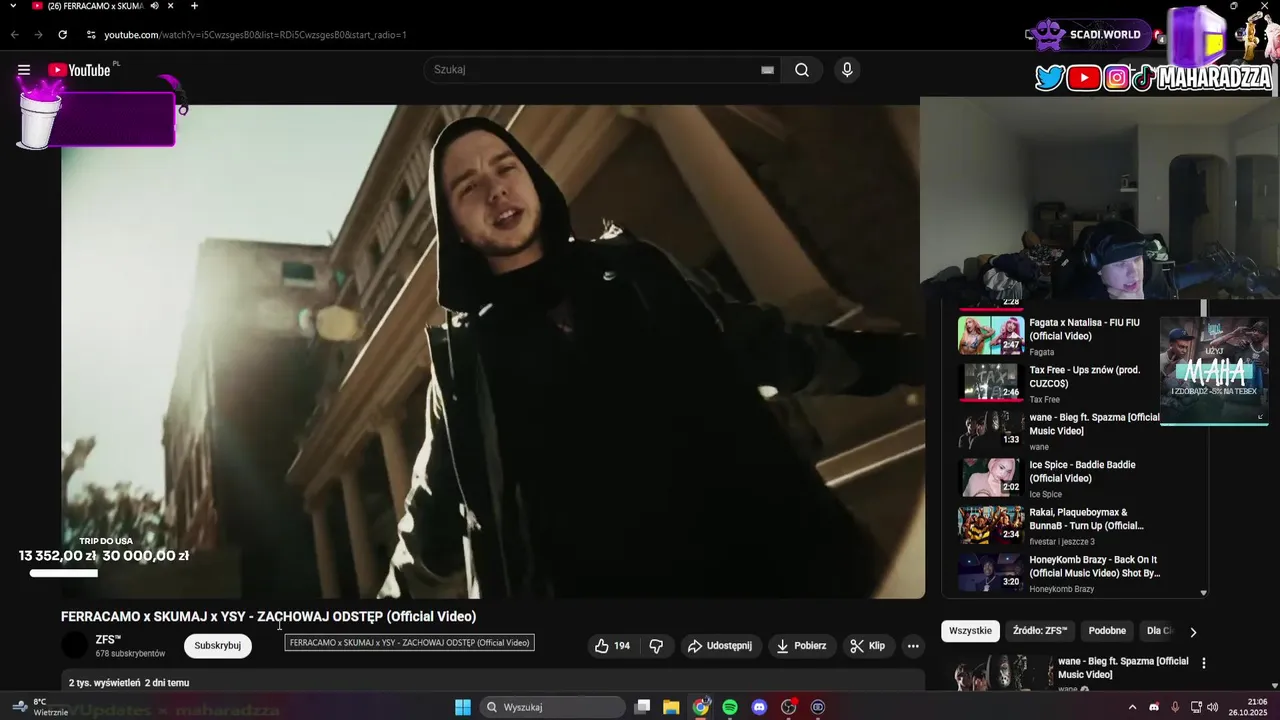1280x720 pixels.
Task: Like the video with 194 likes
Action: (x=612, y=646)
